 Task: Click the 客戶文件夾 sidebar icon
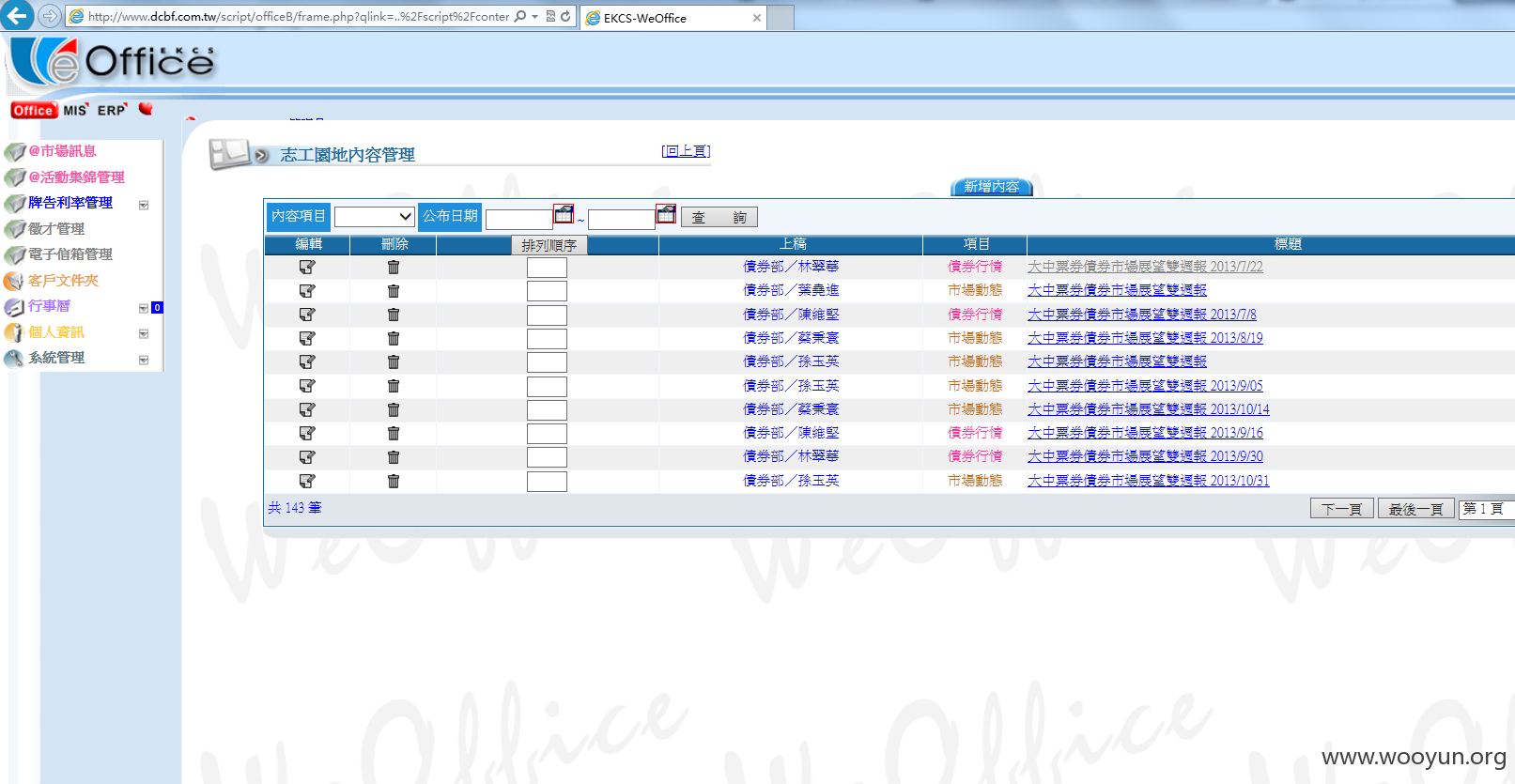point(14,281)
